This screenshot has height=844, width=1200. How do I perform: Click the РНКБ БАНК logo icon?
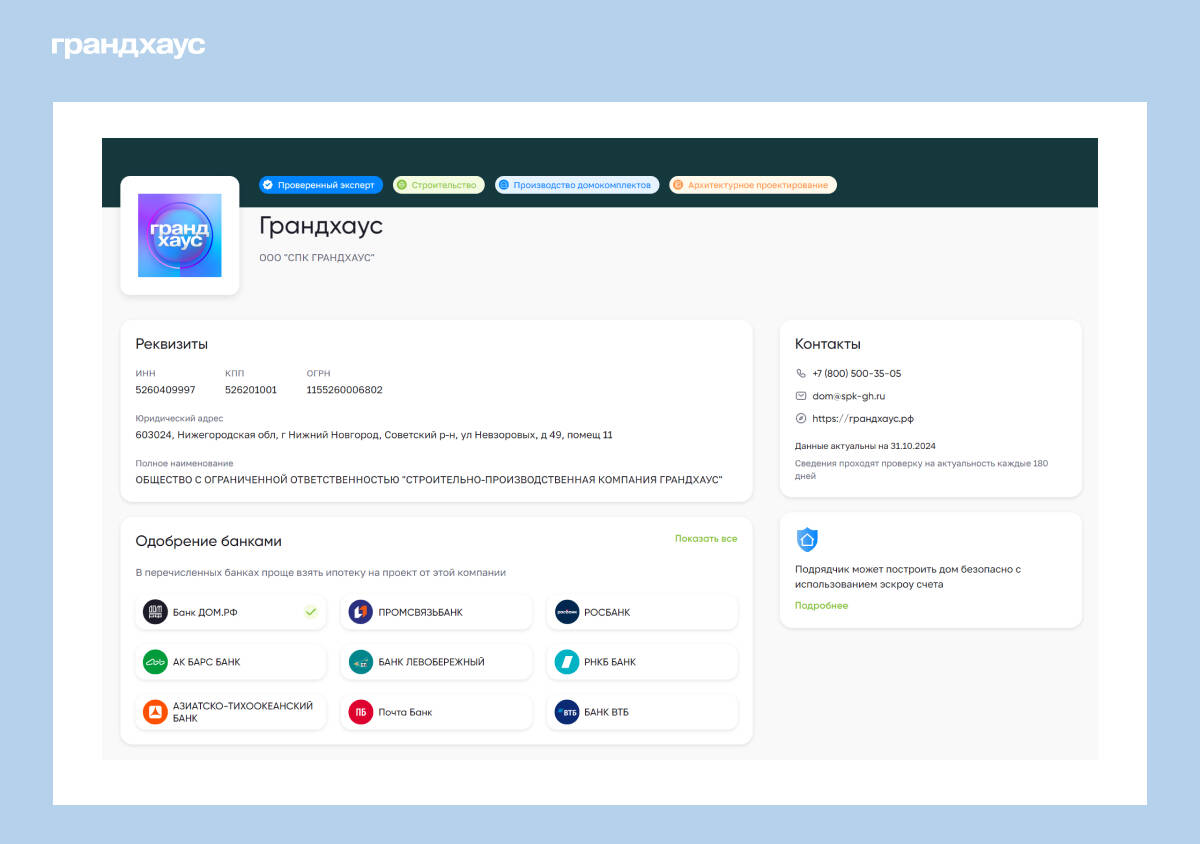[x=567, y=662]
